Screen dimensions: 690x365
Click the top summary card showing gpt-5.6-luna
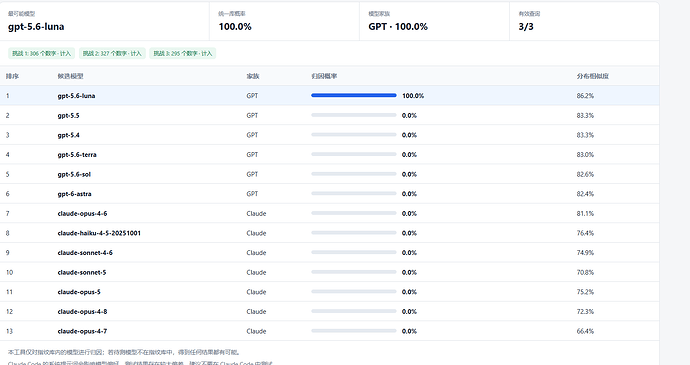coord(105,21)
